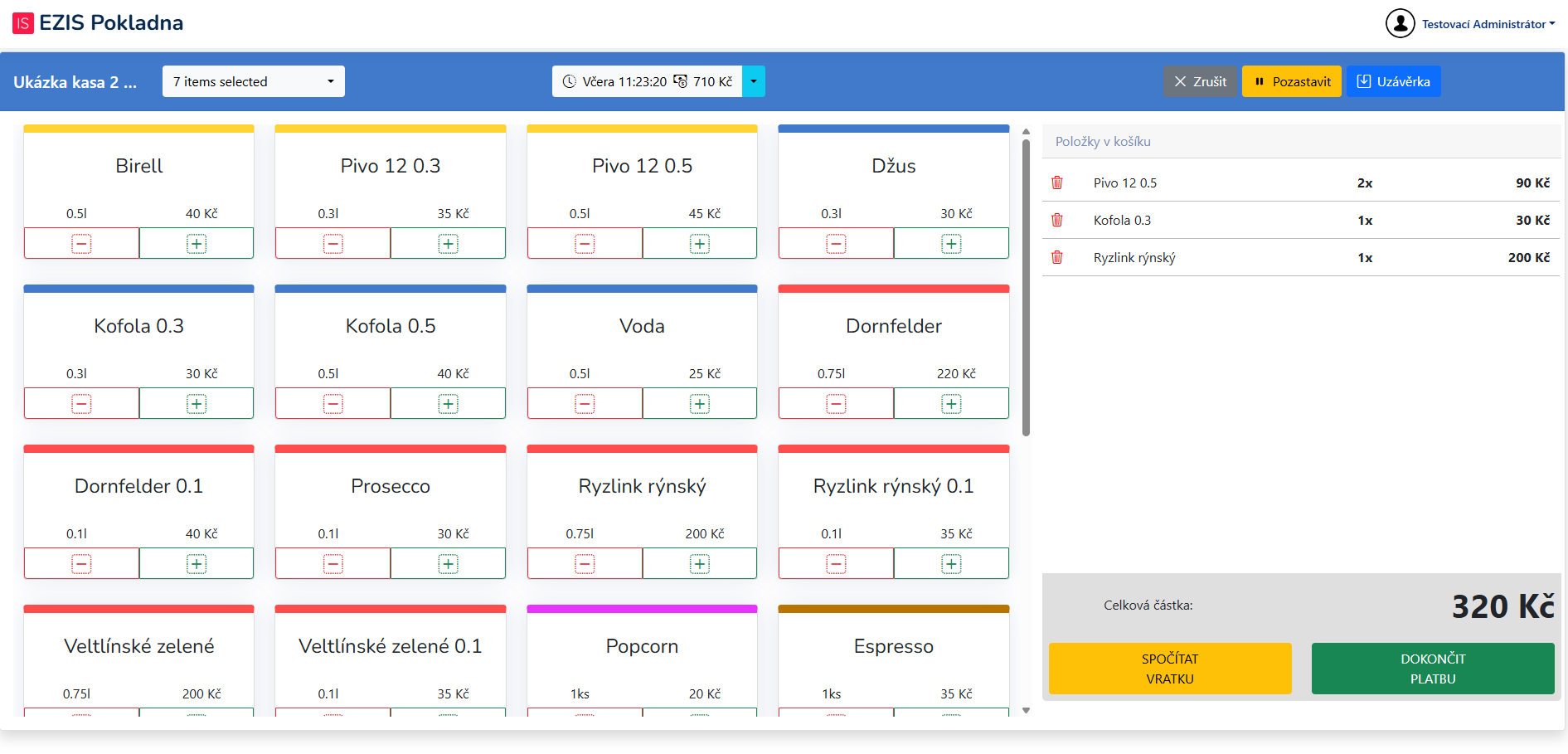
Task: Expand the receipt time dropdown arrow
Action: point(753,81)
